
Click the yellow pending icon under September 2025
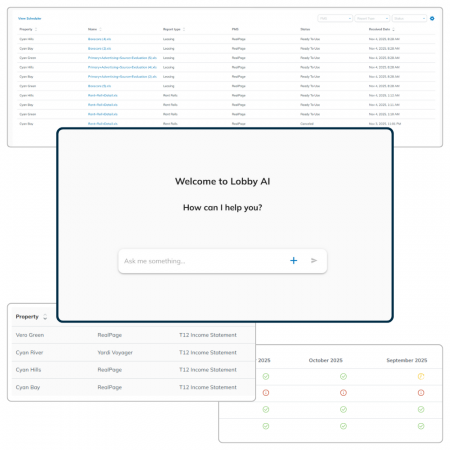[x=421, y=376]
